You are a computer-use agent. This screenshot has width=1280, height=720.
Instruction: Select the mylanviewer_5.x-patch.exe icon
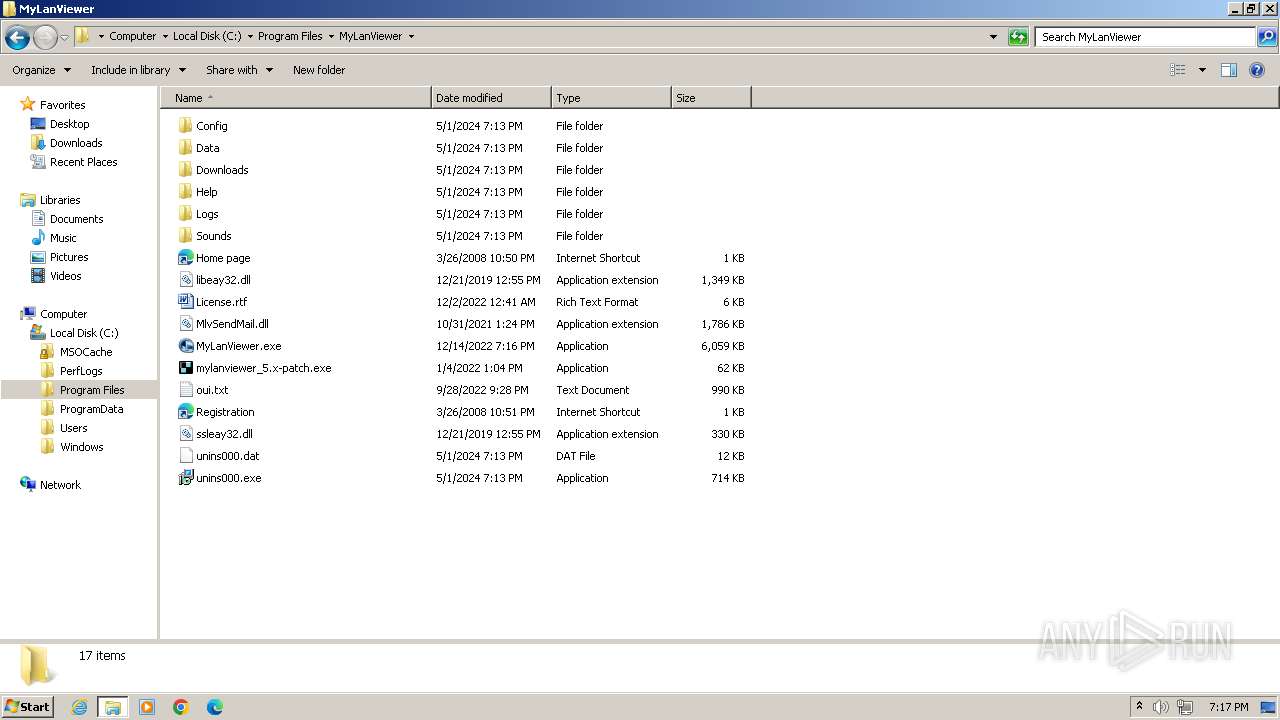(186, 368)
